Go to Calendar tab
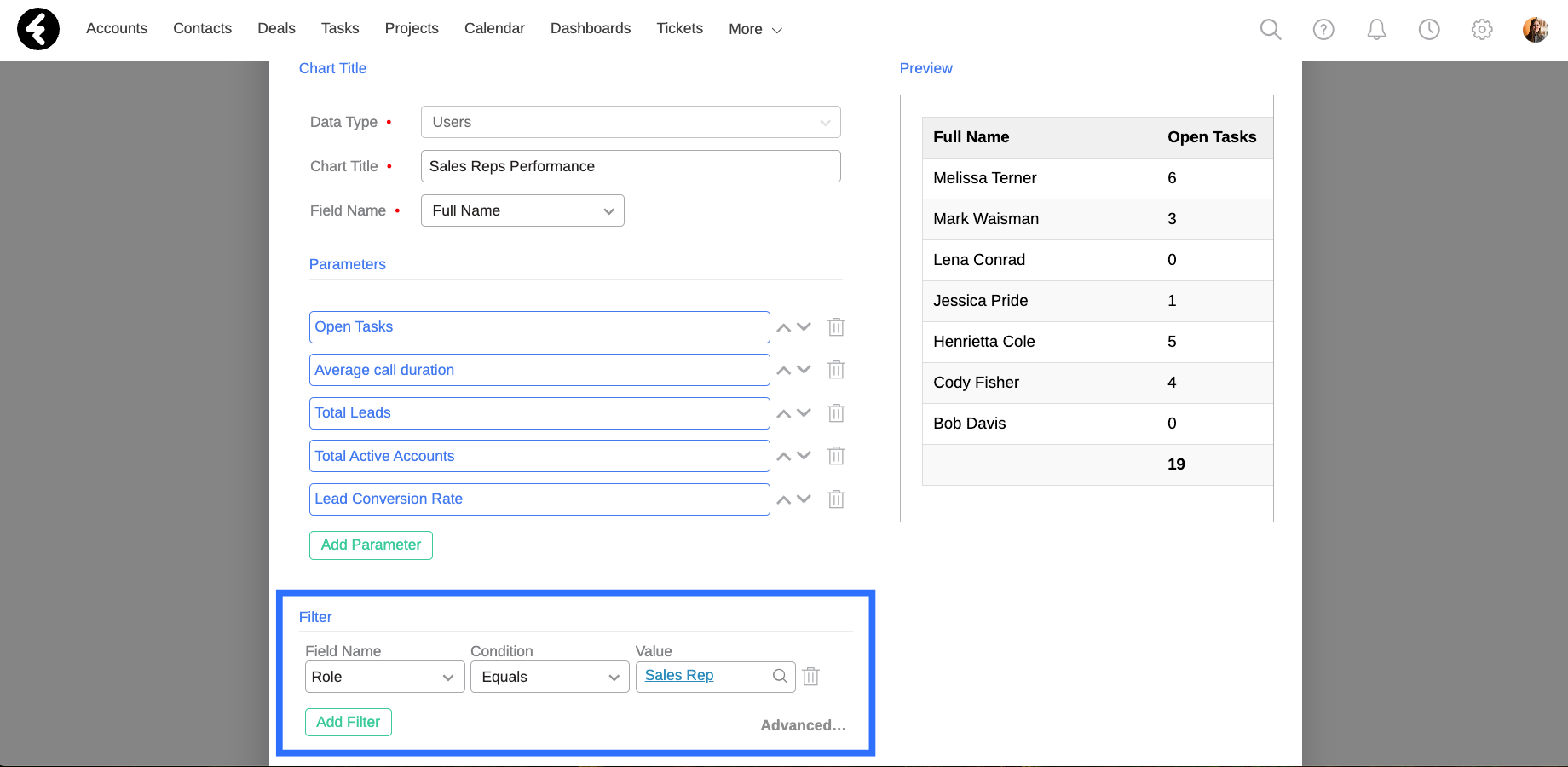Image resolution: width=1568 pixels, height=767 pixels. pyautogui.click(x=494, y=28)
